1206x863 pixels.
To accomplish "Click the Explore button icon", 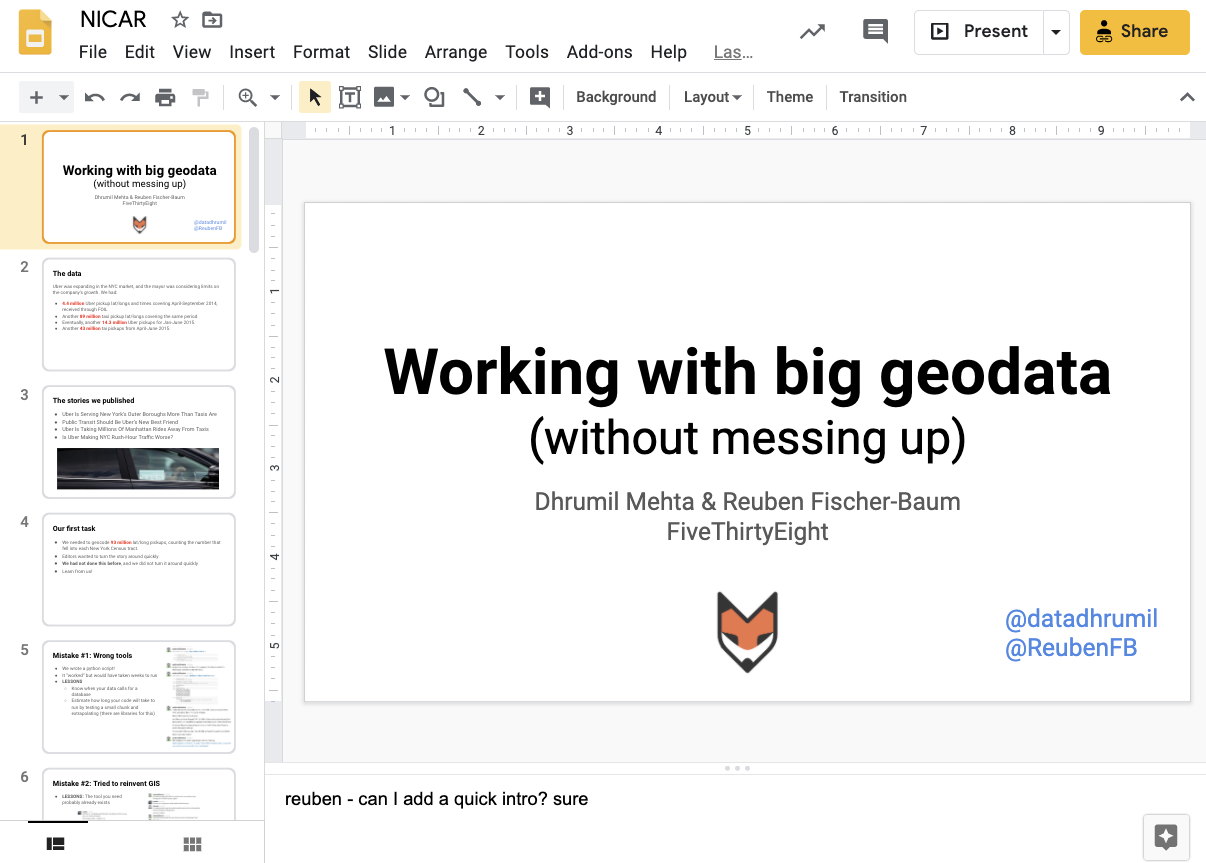I will [x=1166, y=837].
